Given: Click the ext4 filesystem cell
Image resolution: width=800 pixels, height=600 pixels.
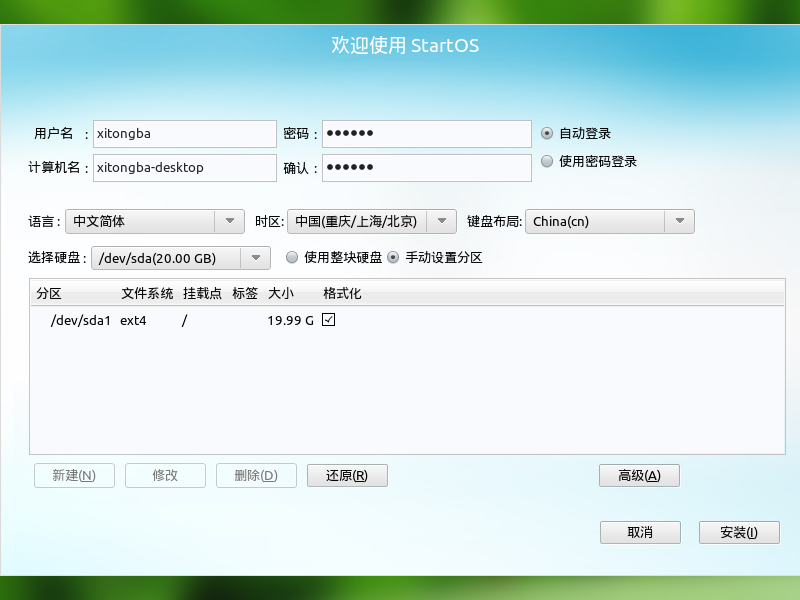Looking at the screenshot, I should pos(133,320).
